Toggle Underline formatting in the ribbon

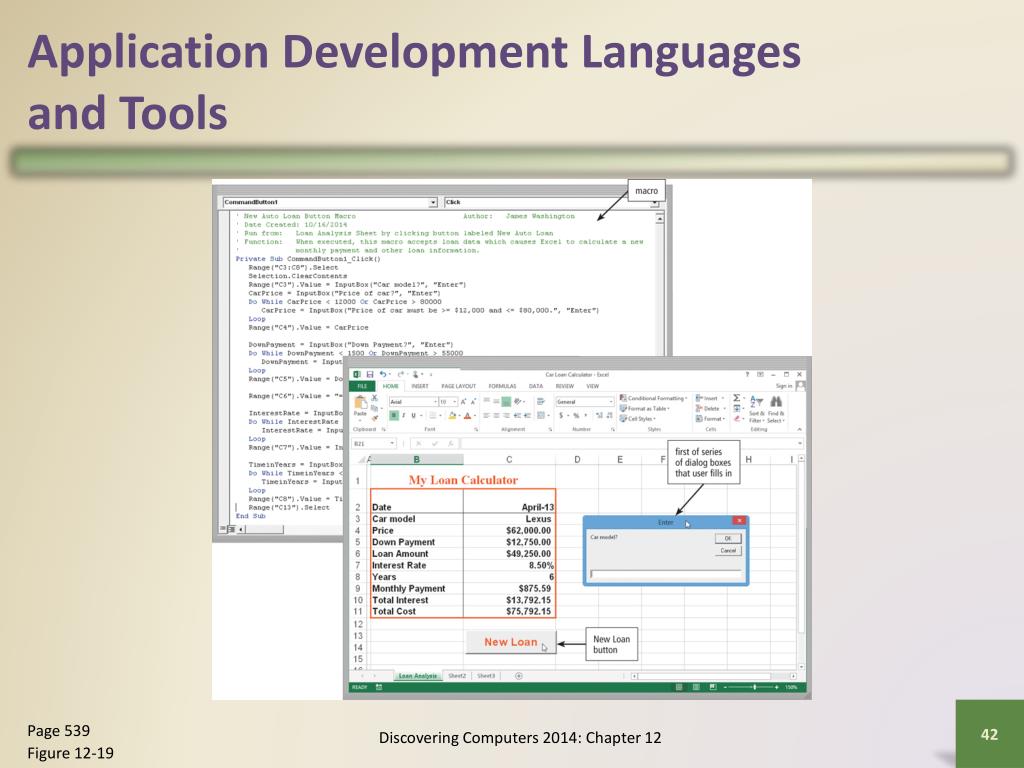[411, 415]
